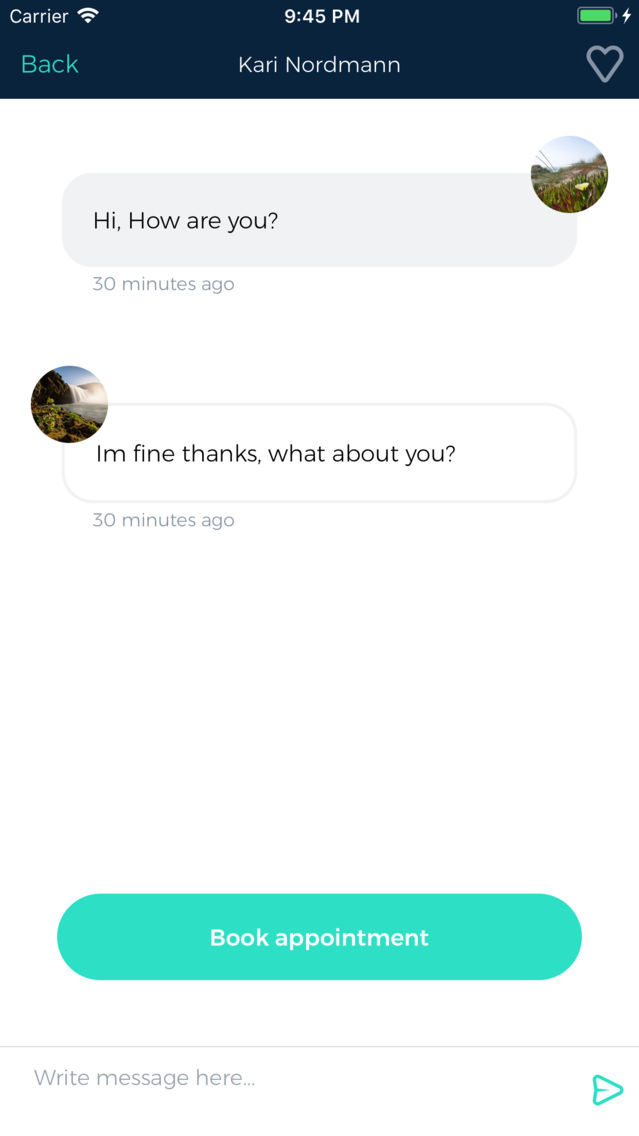Tap the heart favorite icon
The height and width of the screenshot is (1136, 639).
coord(604,64)
